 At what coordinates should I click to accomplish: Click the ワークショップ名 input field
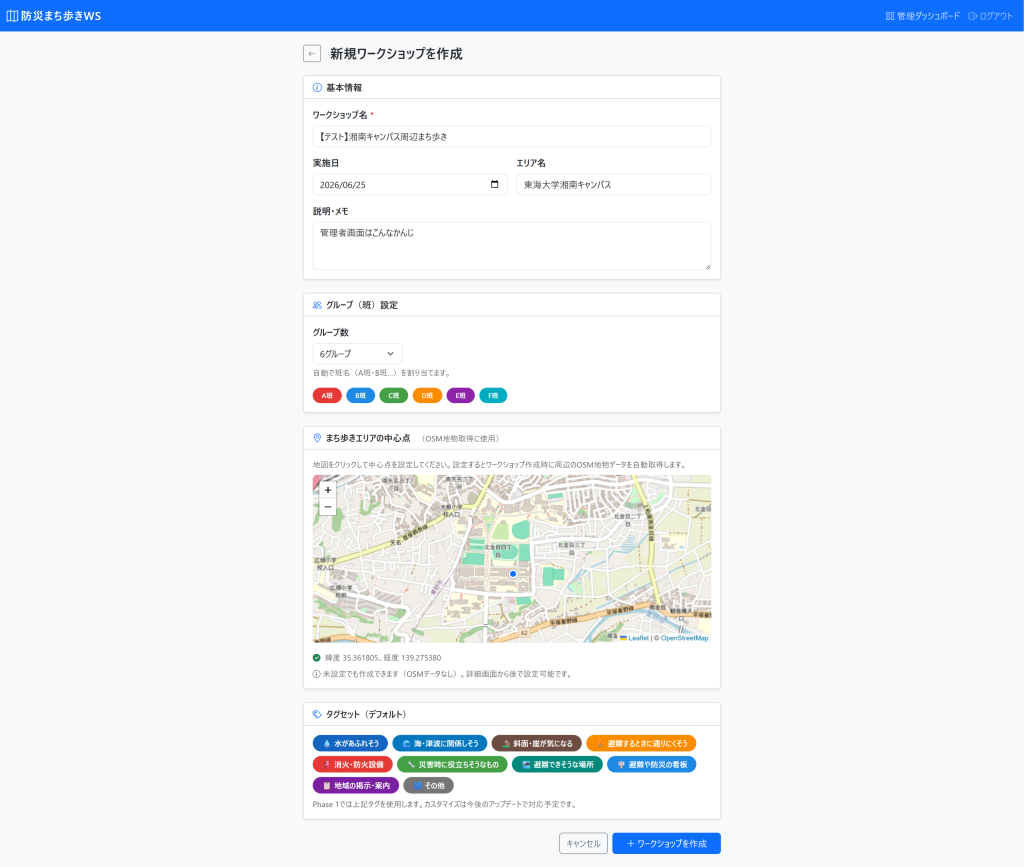point(511,136)
